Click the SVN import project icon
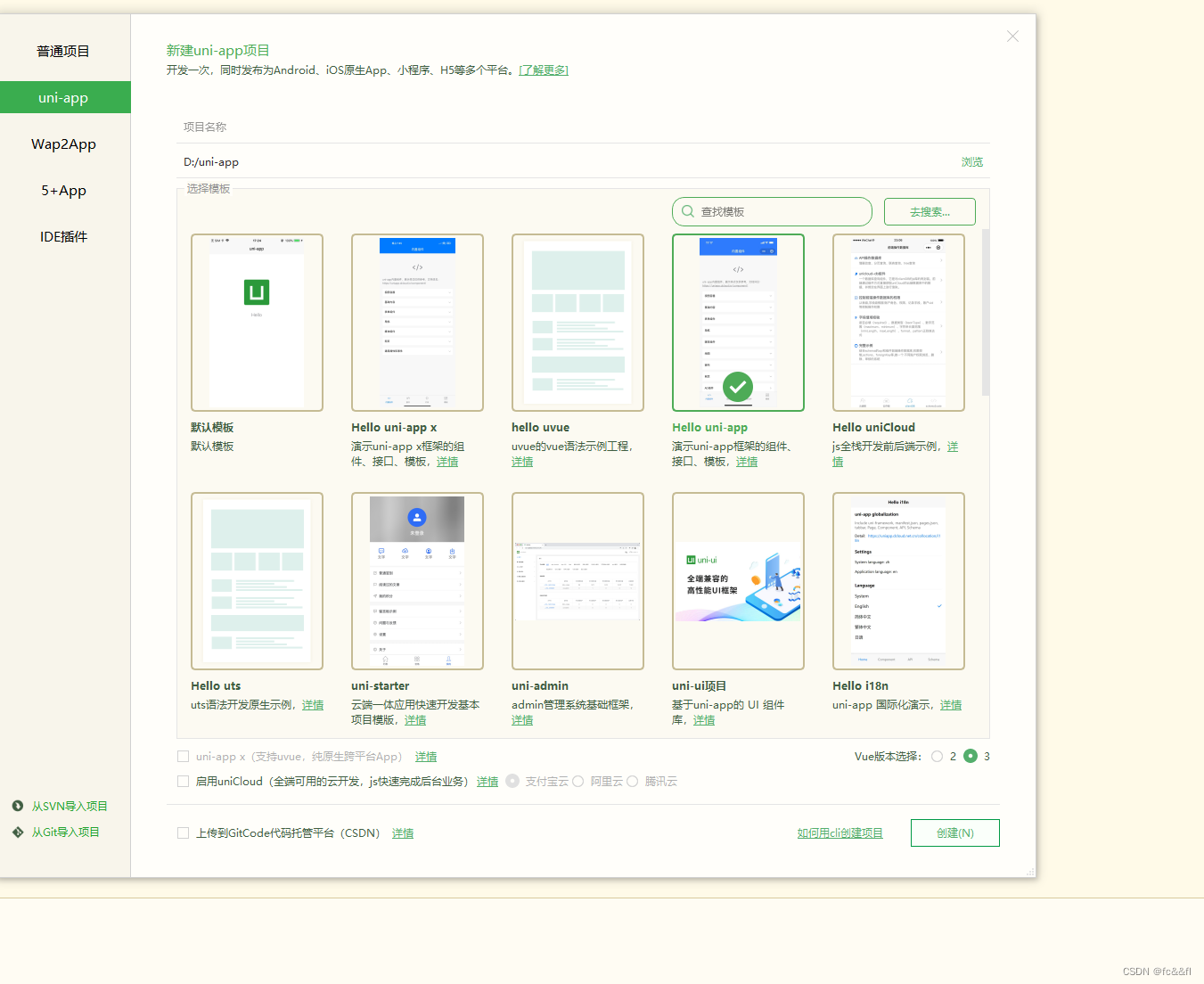This screenshot has width=1204, height=984. point(17,805)
